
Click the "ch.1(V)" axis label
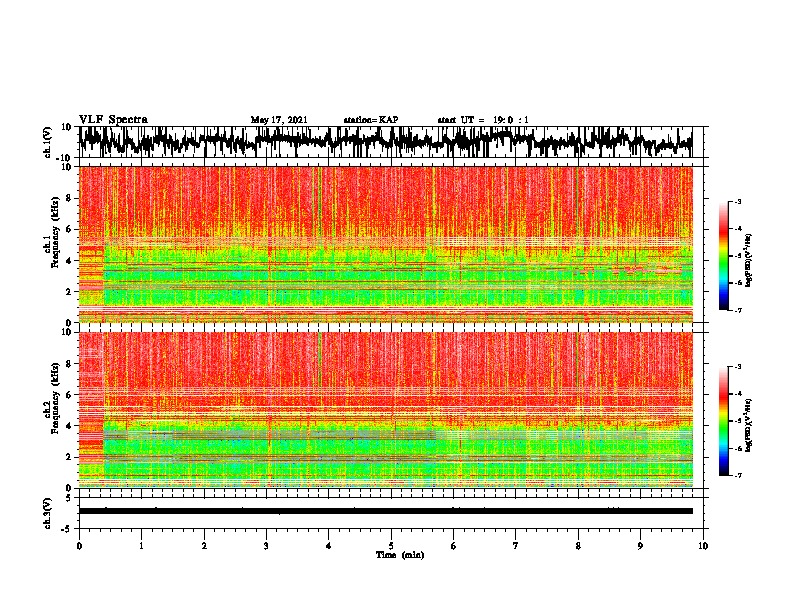(48, 142)
